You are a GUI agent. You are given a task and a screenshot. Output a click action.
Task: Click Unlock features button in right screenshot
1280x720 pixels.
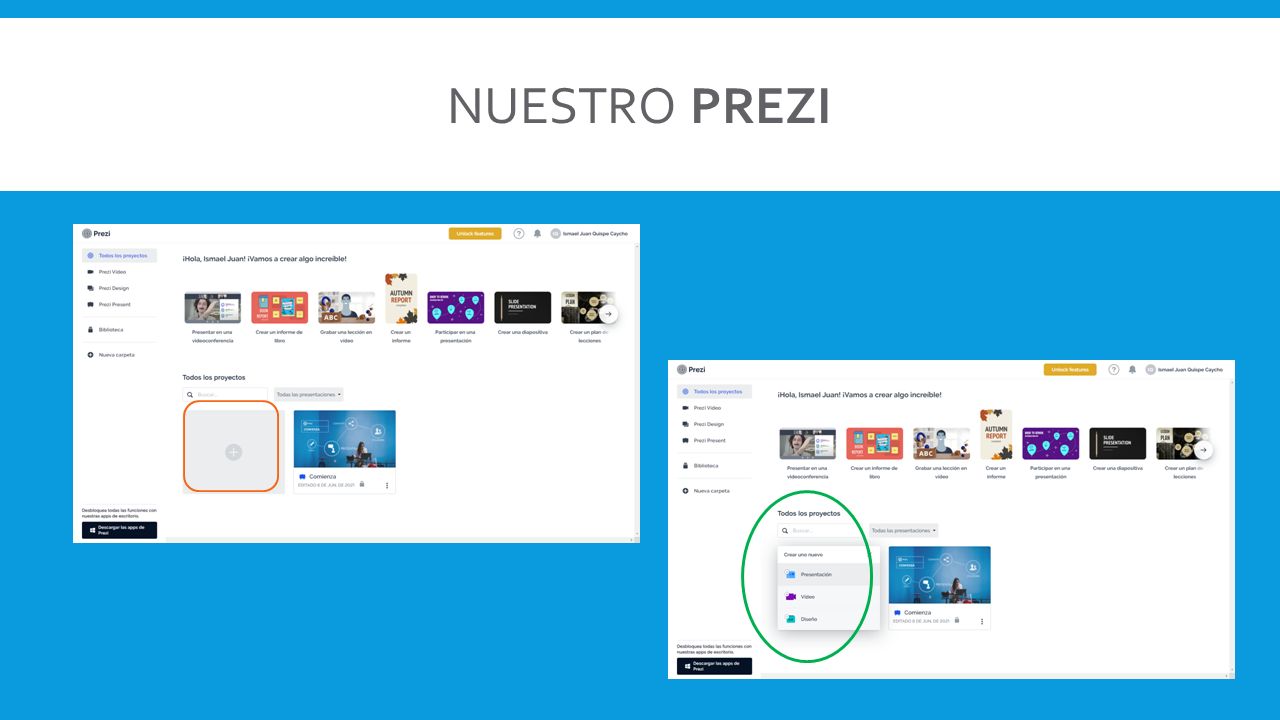(x=1070, y=369)
